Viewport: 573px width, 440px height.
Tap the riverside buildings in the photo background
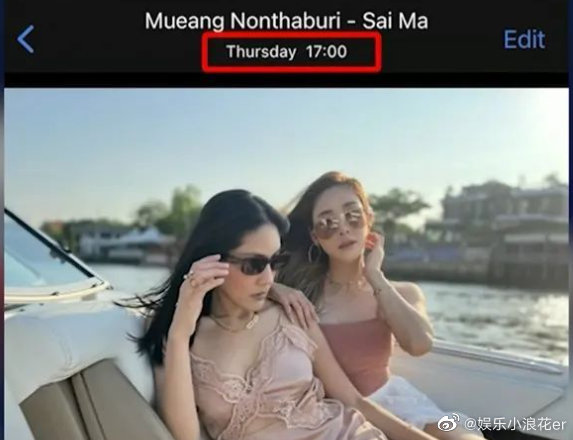504,232
